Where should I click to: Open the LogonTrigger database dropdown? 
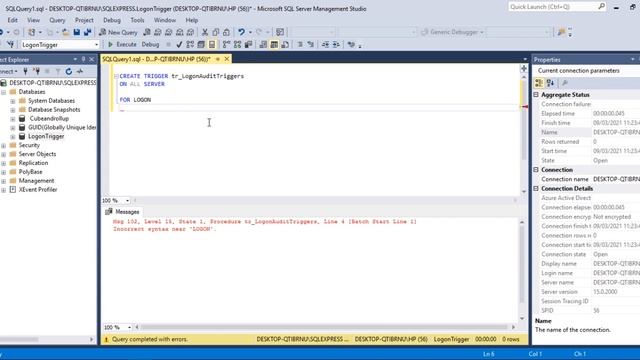(x=96, y=44)
